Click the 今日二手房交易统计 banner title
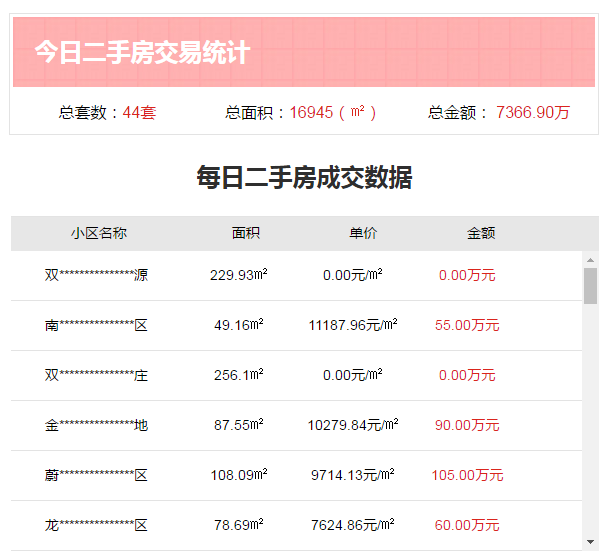The width and height of the screenshot is (604, 556). tap(142, 52)
